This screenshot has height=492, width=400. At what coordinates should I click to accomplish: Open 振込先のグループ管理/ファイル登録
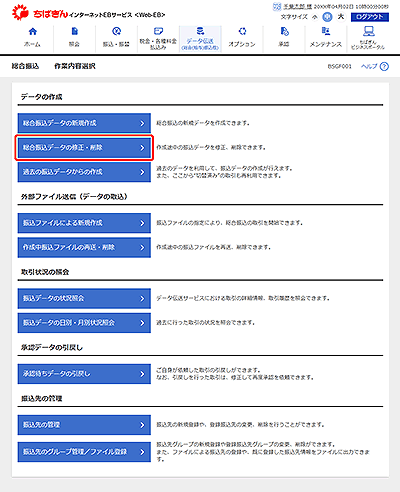click(84, 452)
